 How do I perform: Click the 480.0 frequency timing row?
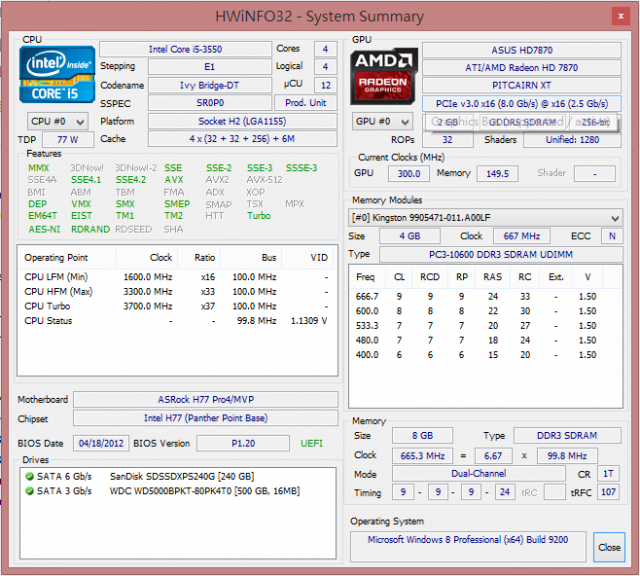(485, 340)
